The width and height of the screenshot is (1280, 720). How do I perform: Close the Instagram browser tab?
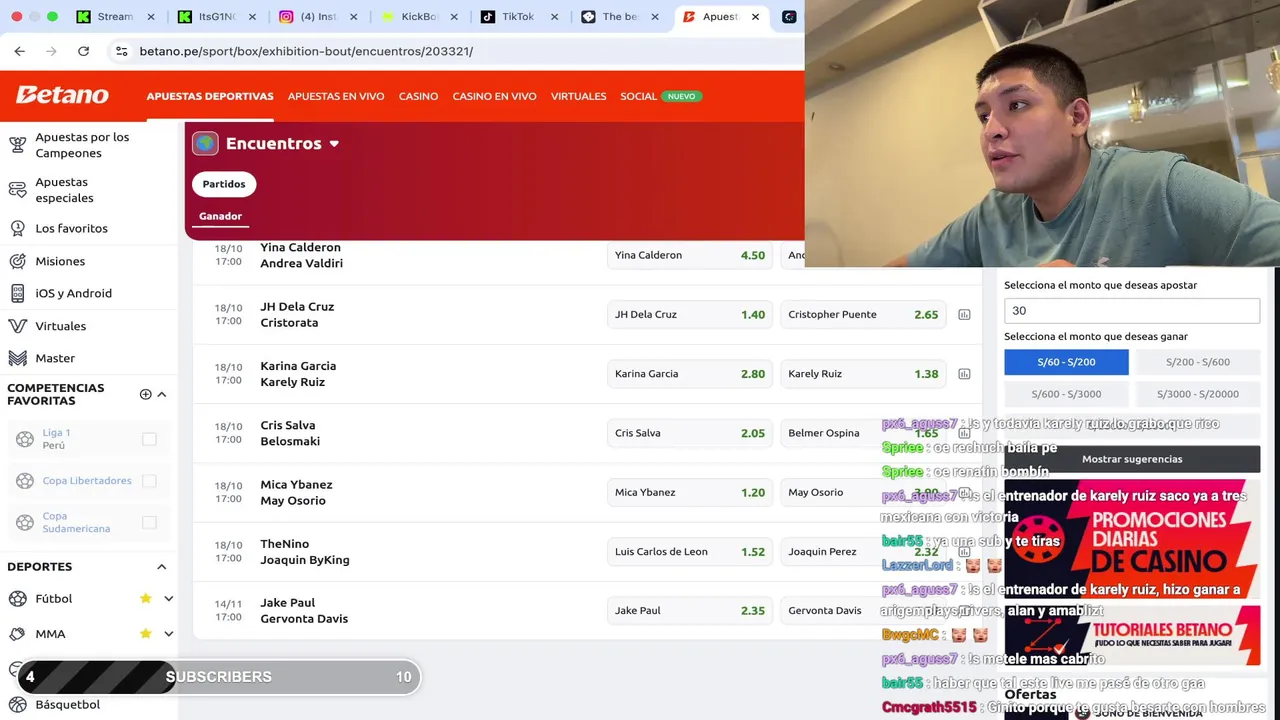point(353,17)
